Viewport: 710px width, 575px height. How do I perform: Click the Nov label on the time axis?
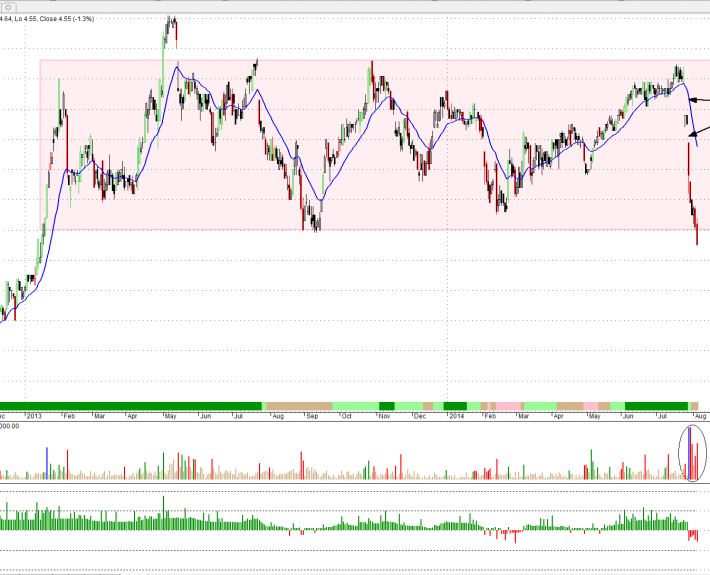pyautogui.click(x=384, y=415)
